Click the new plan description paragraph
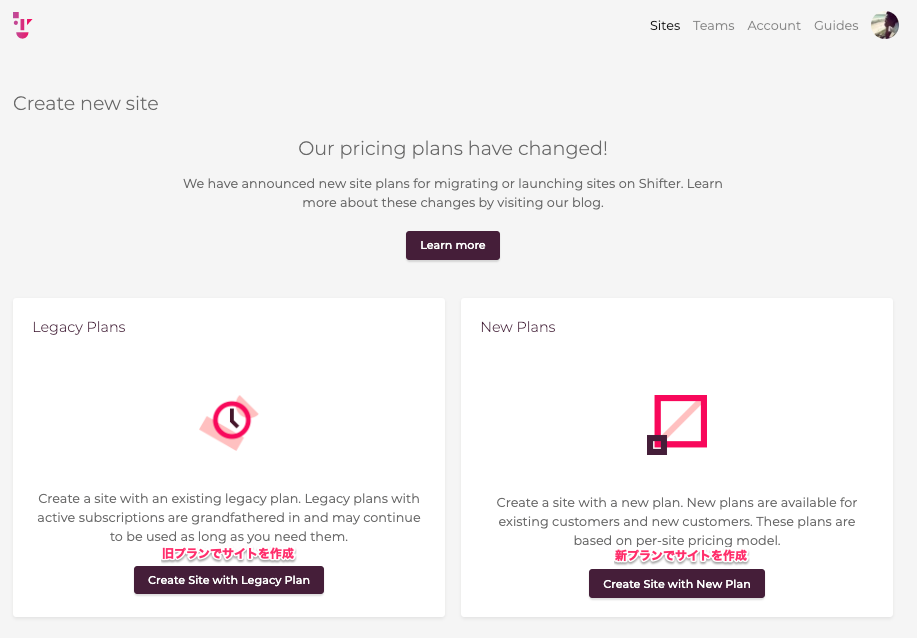This screenshot has height=638, width=917. (677, 521)
